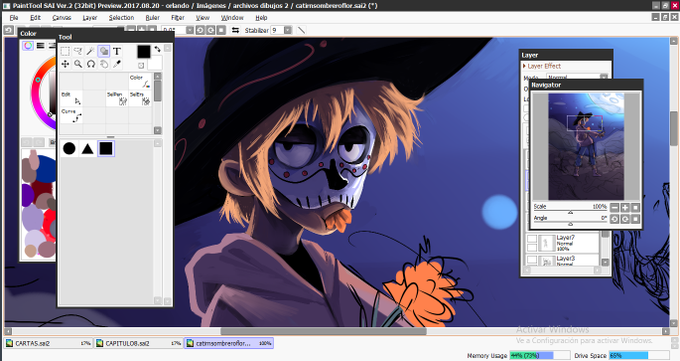Screen dimensions: 680x361
Task: Open the Help menu
Action: (261, 18)
